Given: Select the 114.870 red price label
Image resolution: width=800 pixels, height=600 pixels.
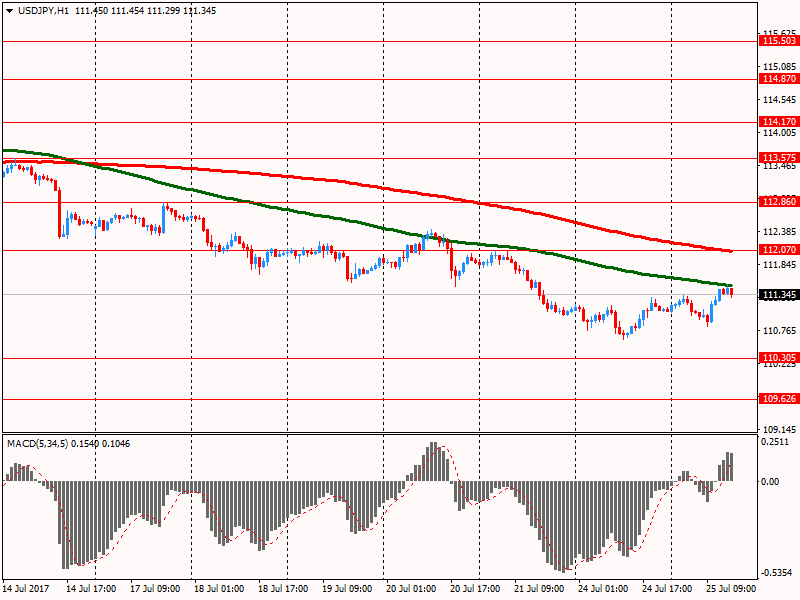Looking at the screenshot, I should point(779,79).
